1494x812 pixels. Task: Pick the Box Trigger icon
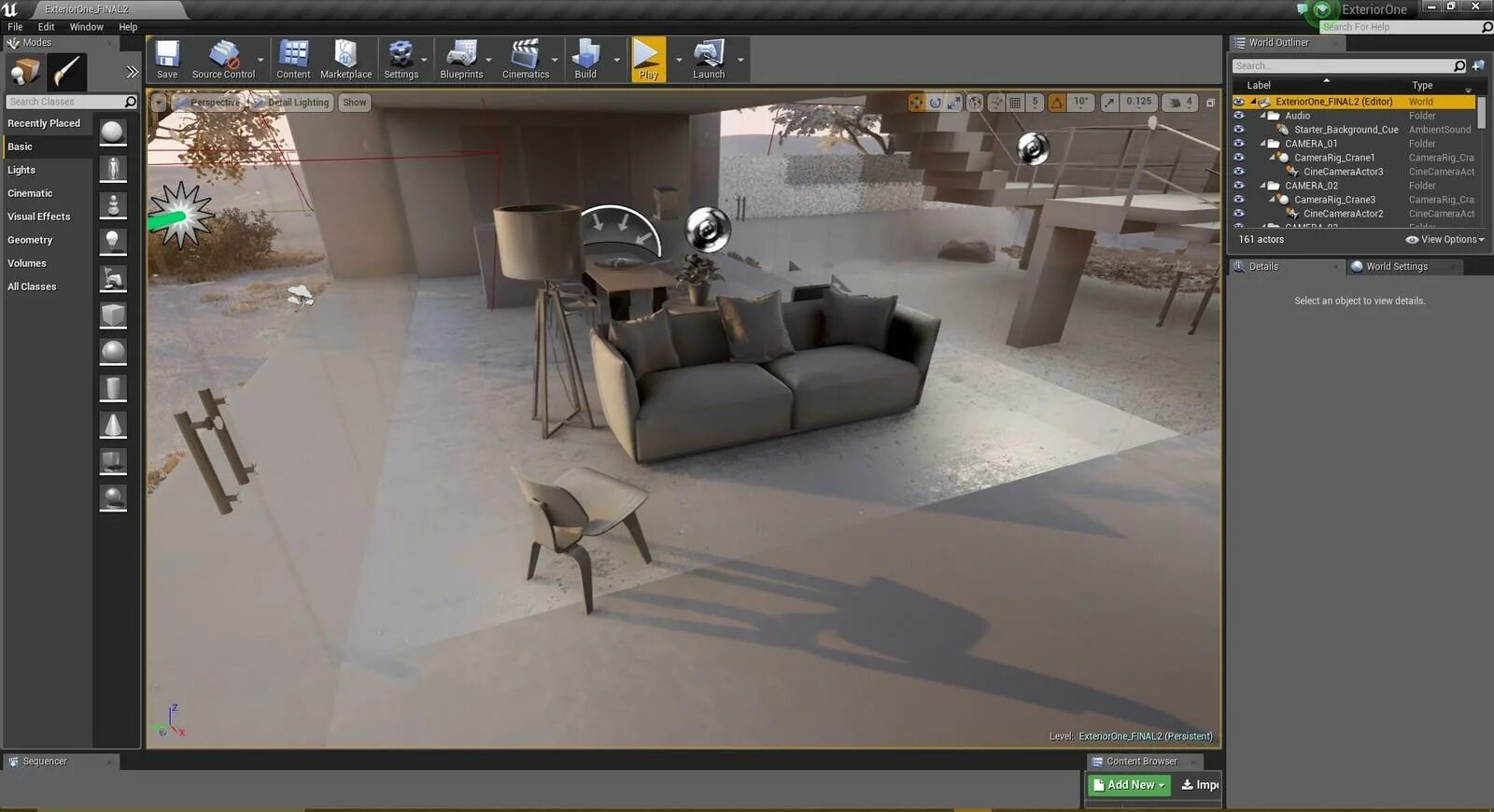click(x=113, y=461)
